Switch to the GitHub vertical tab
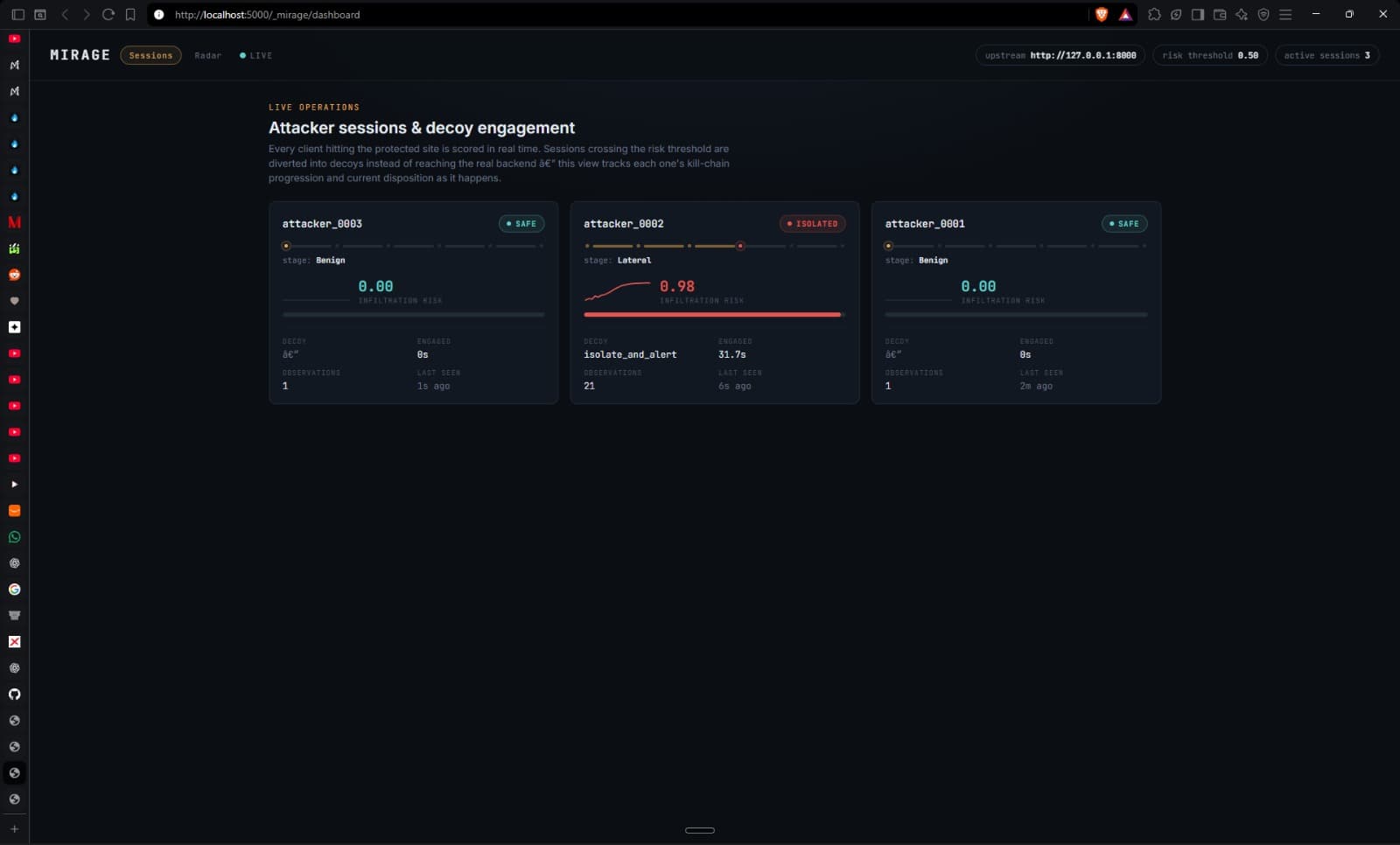The height and width of the screenshot is (845, 1400). [14, 695]
